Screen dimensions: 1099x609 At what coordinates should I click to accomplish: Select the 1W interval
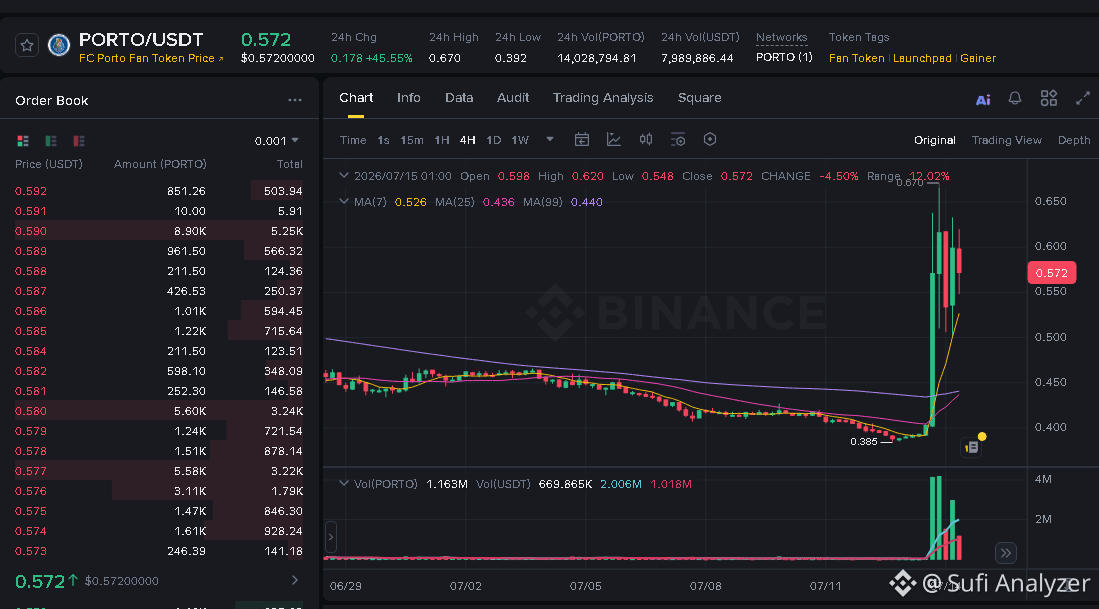[x=520, y=140]
